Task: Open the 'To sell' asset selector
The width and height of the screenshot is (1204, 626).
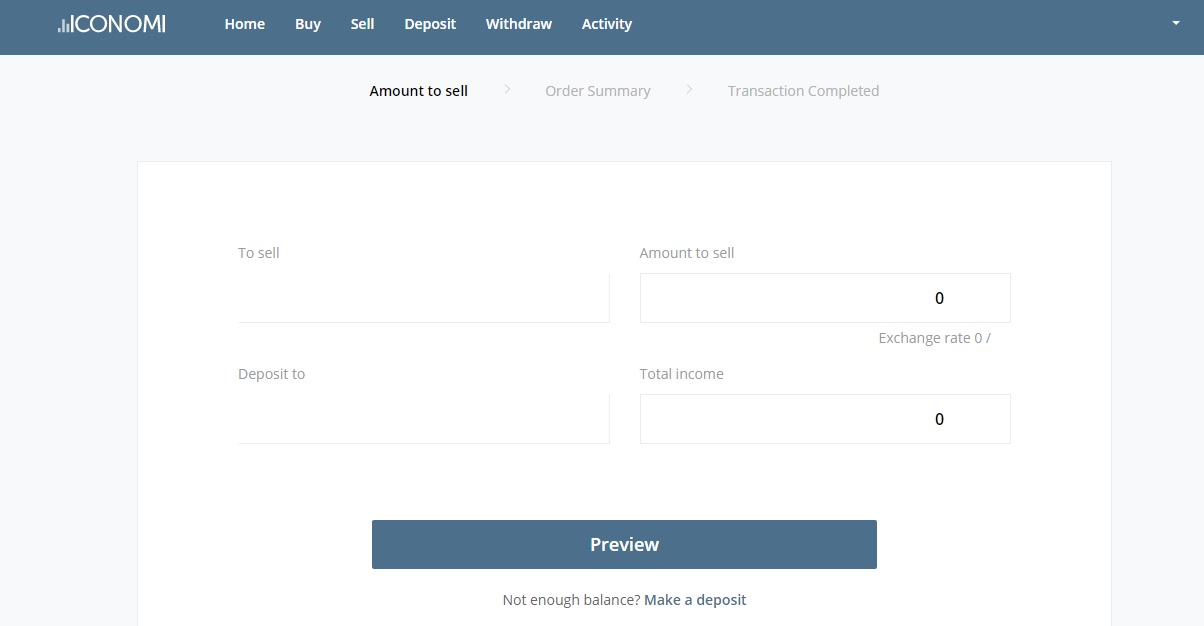Action: pos(424,298)
